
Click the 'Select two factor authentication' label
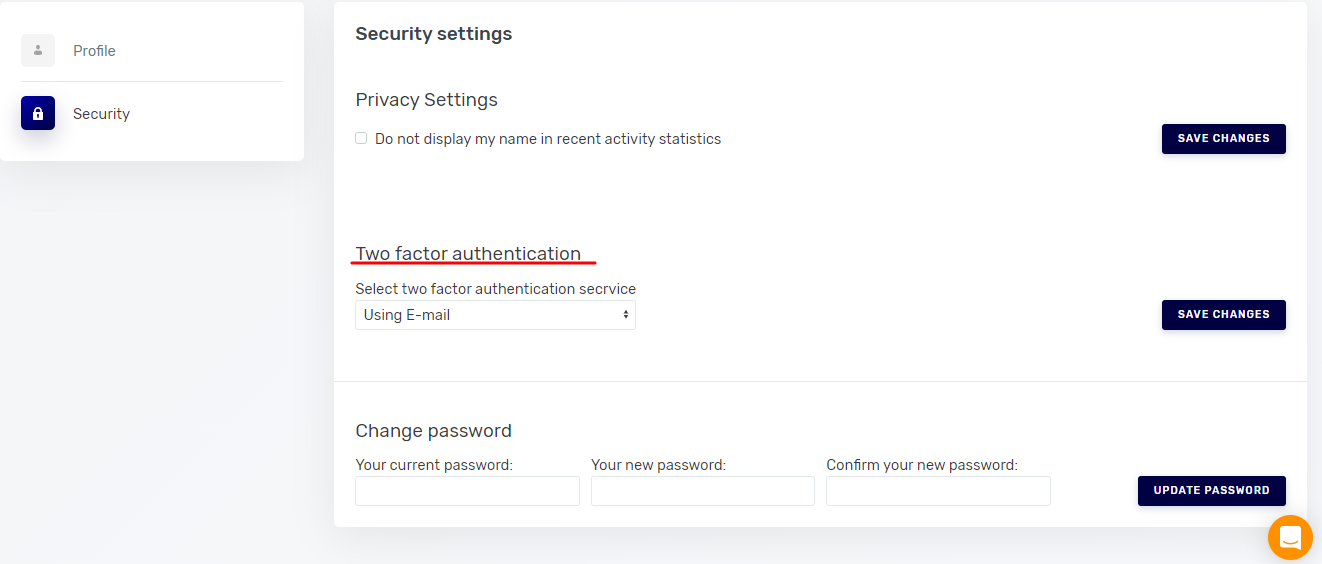tap(495, 289)
